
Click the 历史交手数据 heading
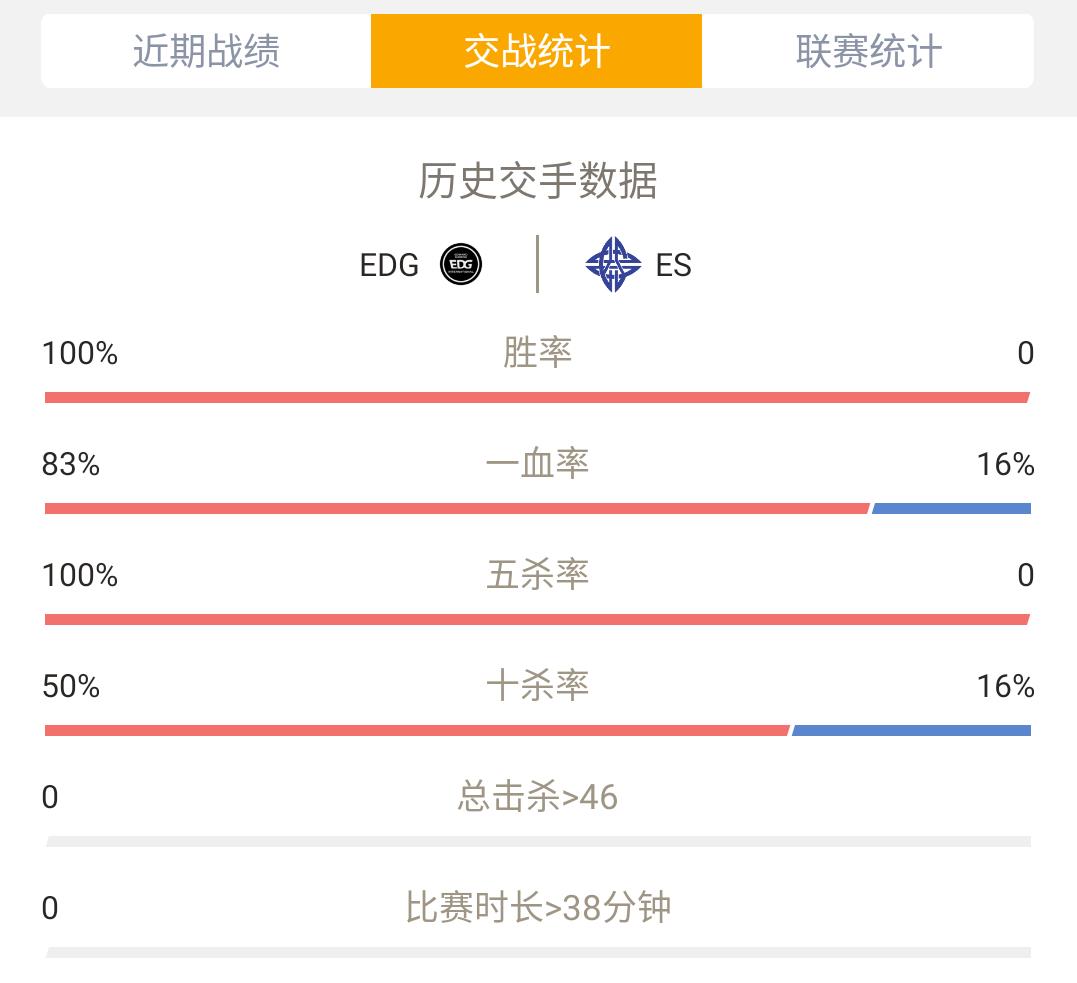pos(538,182)
